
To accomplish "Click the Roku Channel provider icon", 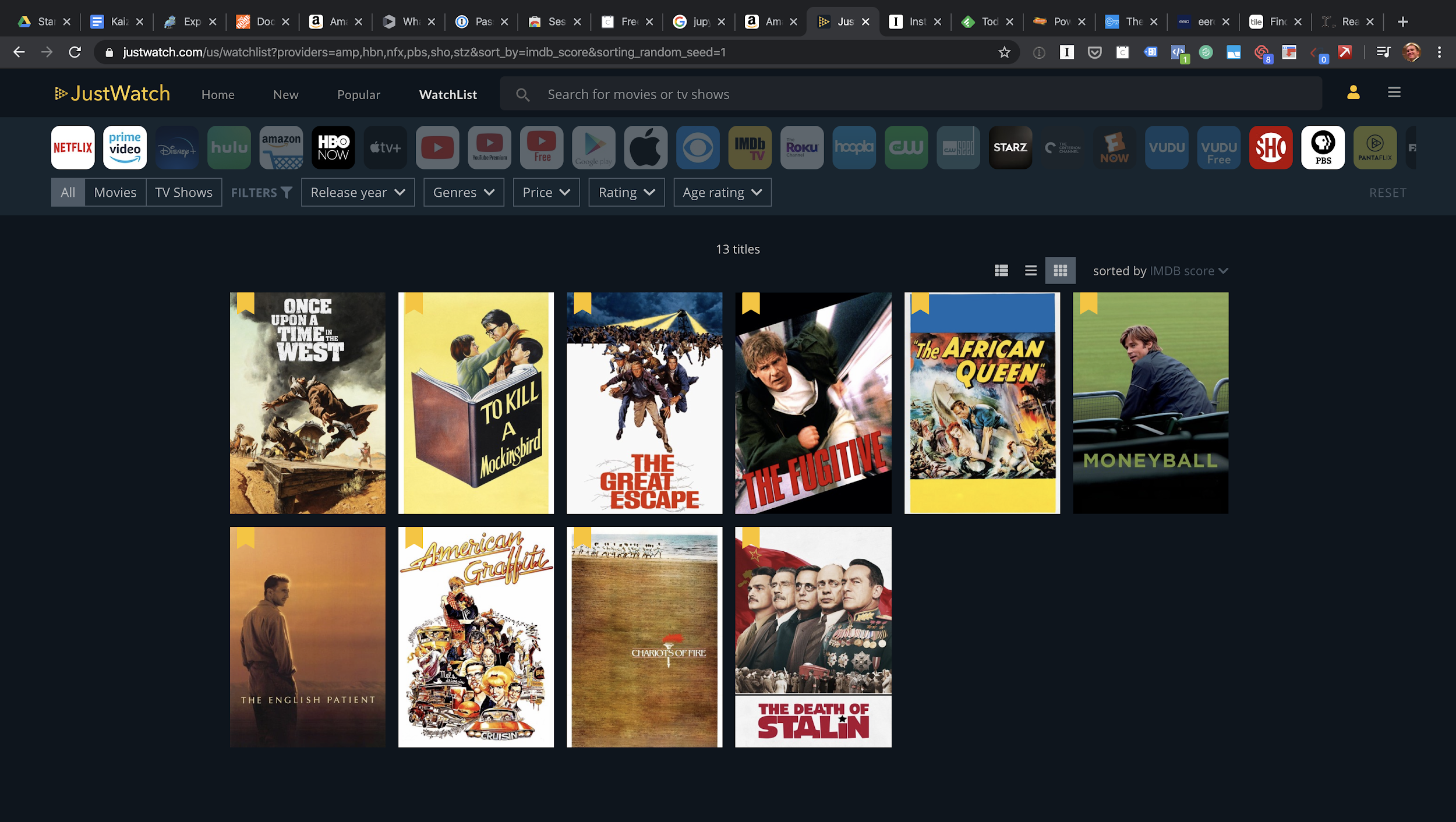I will point(802,147).
